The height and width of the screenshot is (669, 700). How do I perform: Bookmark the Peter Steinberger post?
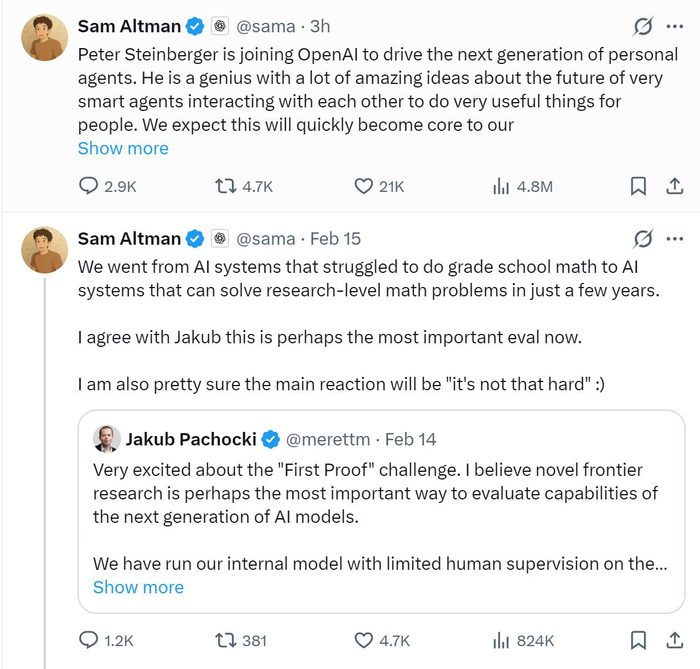coord(638,186)
